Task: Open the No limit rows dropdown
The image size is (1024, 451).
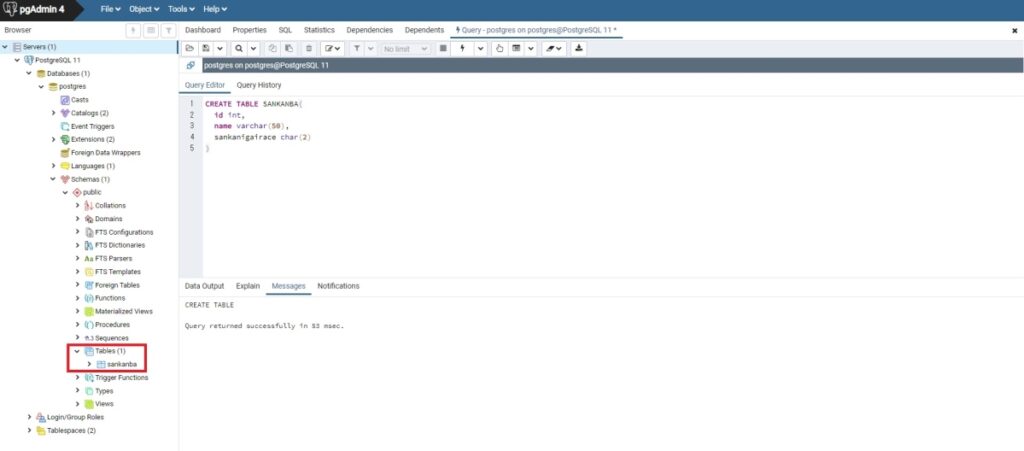Action: click(x=405, y=48)
